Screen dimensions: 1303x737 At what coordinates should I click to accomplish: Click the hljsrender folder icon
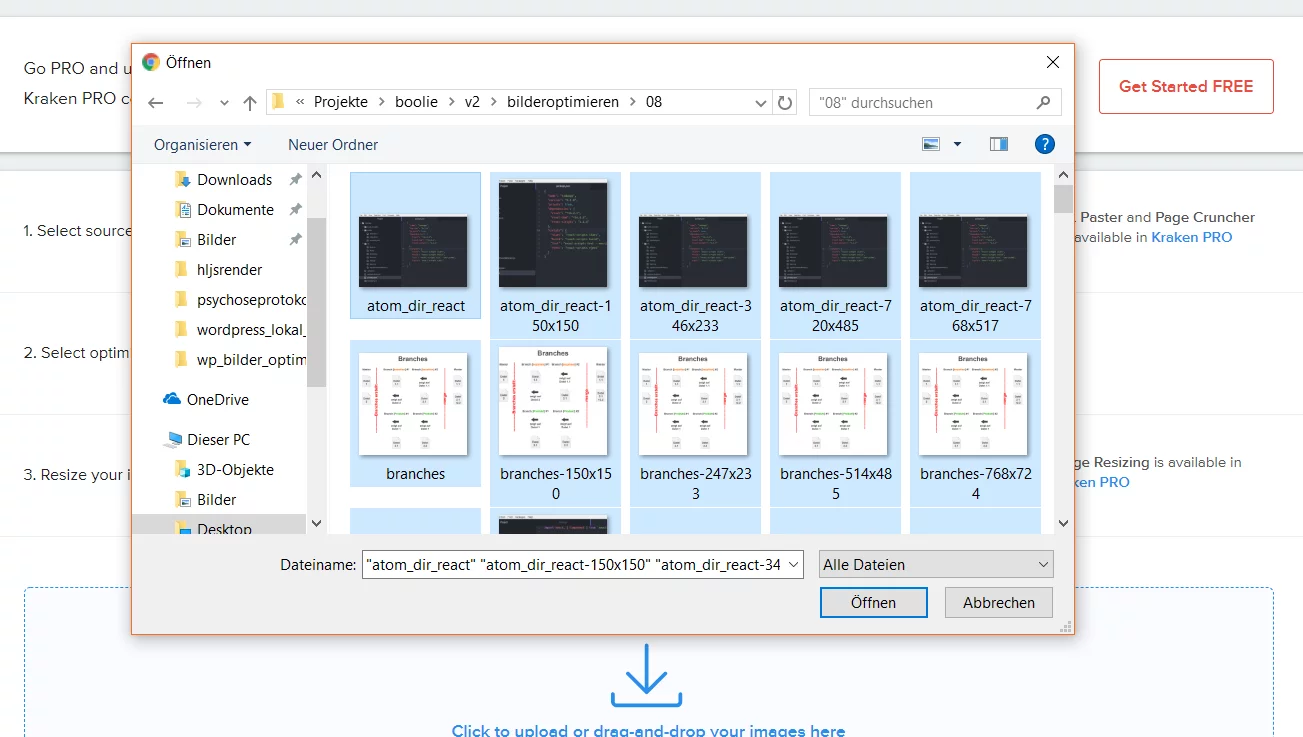(x=182, y=270)
